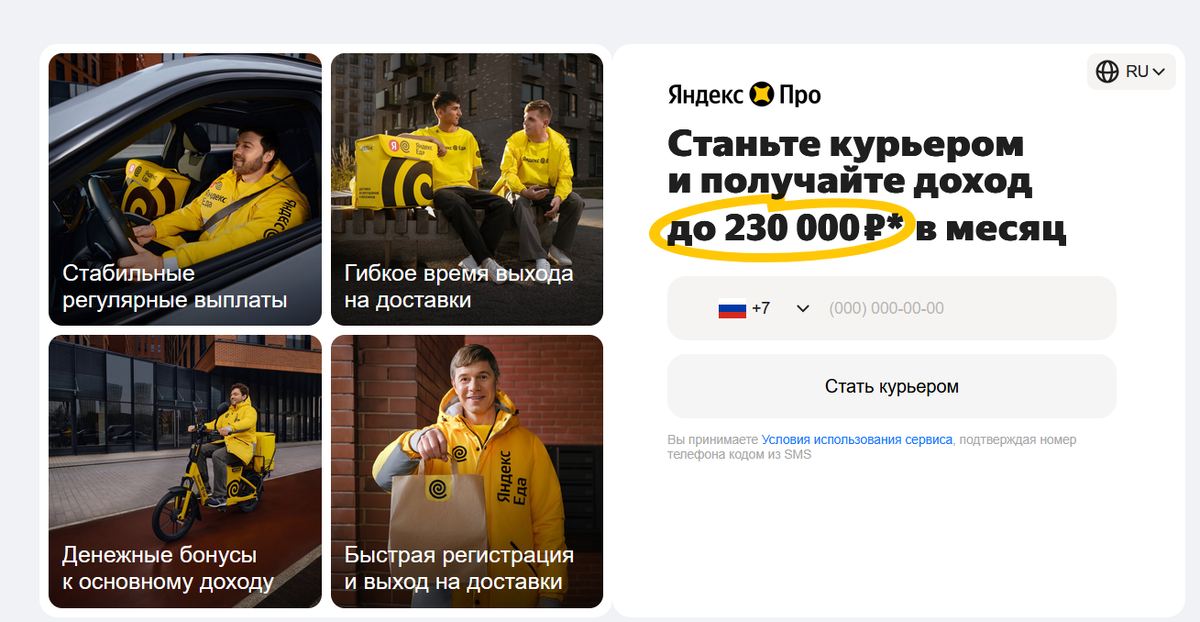This screenshot has width=1200, height=622.
Task: Click the Станьте курьером headline
Action: (846, 144)
